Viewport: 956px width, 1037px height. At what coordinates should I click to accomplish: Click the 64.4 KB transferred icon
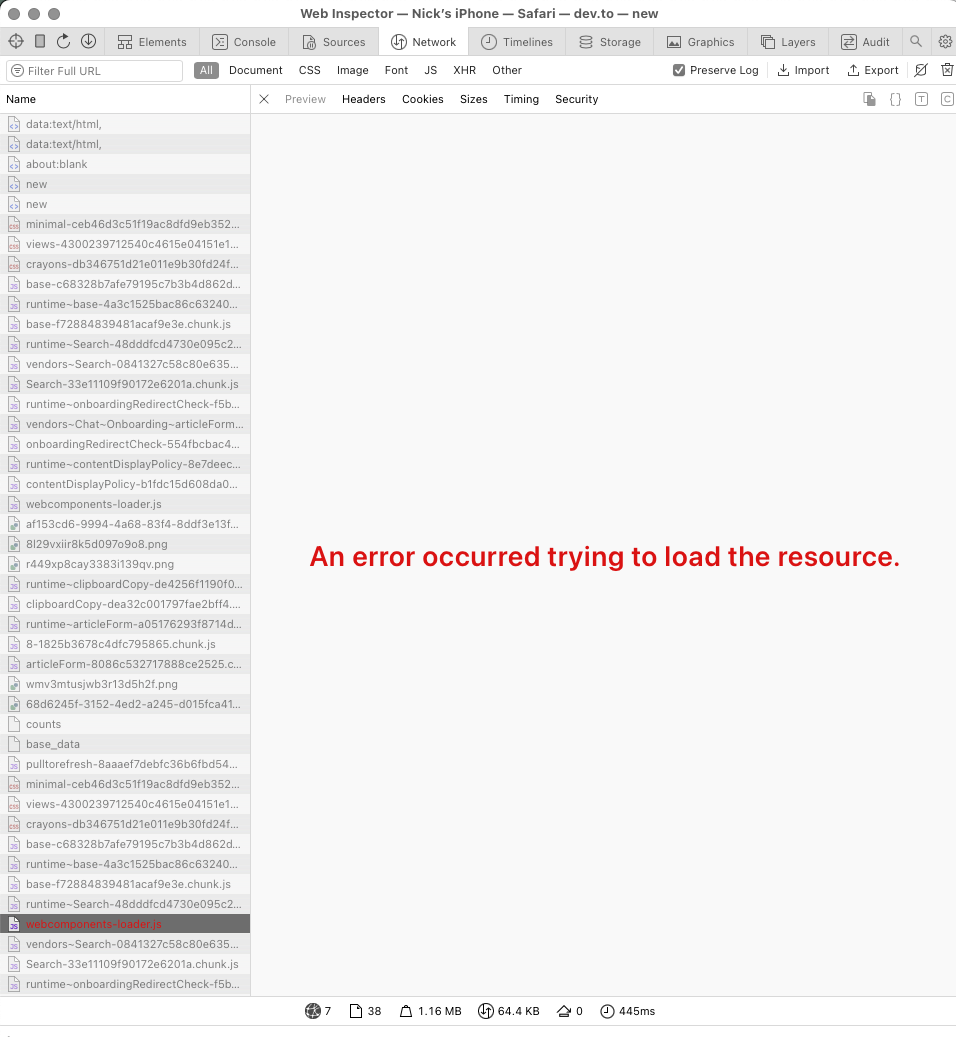point(485,1011)
